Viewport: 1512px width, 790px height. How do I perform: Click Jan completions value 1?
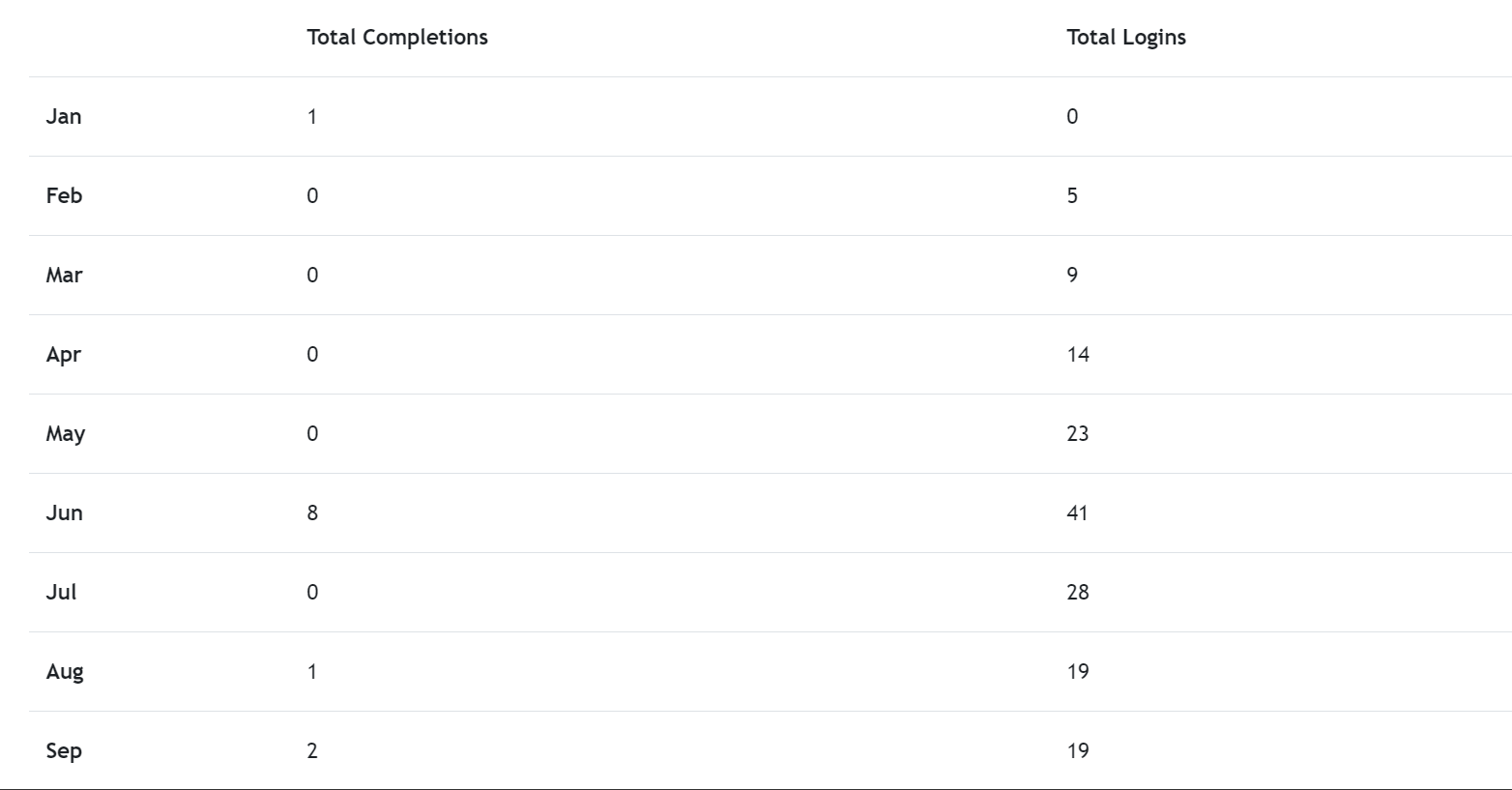[x=312, y=116]
